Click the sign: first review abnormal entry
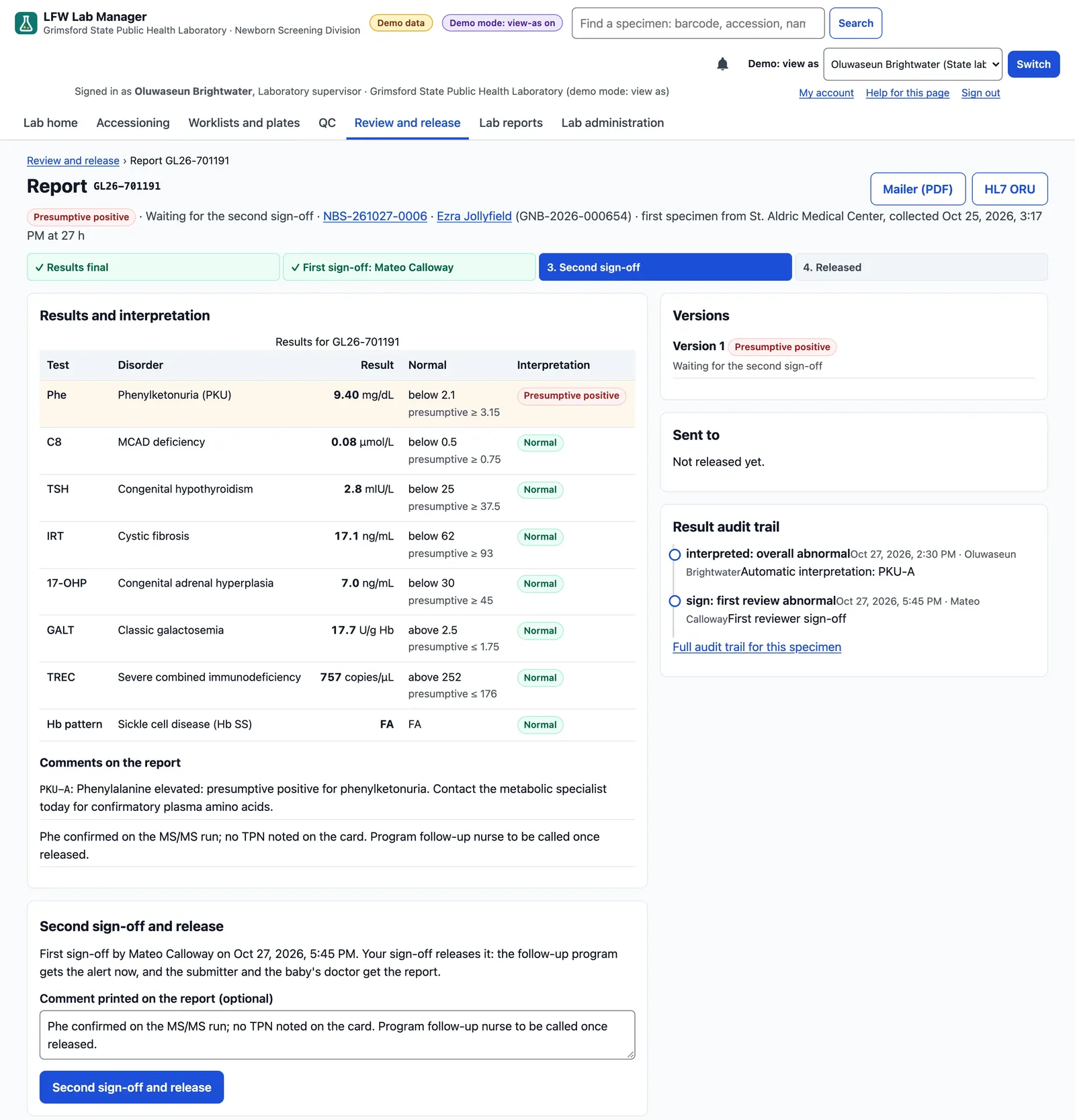The height and width of the screenshot is (1120, 1075). (x=761, y=601)
